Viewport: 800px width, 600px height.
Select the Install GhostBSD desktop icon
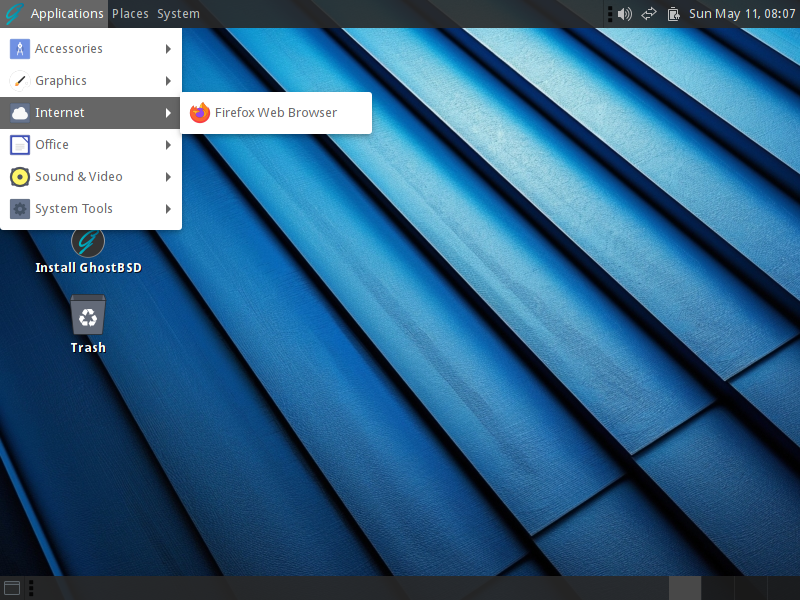click(88, 242)
